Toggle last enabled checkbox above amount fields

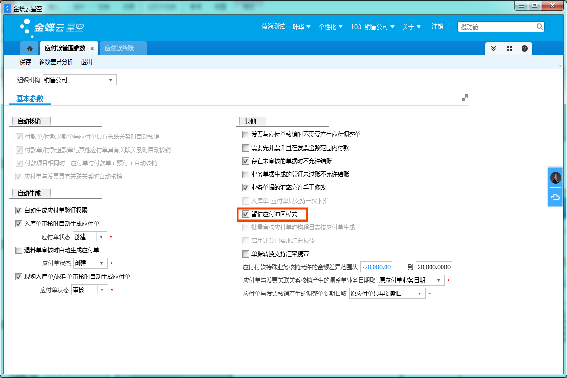[245, 254]
